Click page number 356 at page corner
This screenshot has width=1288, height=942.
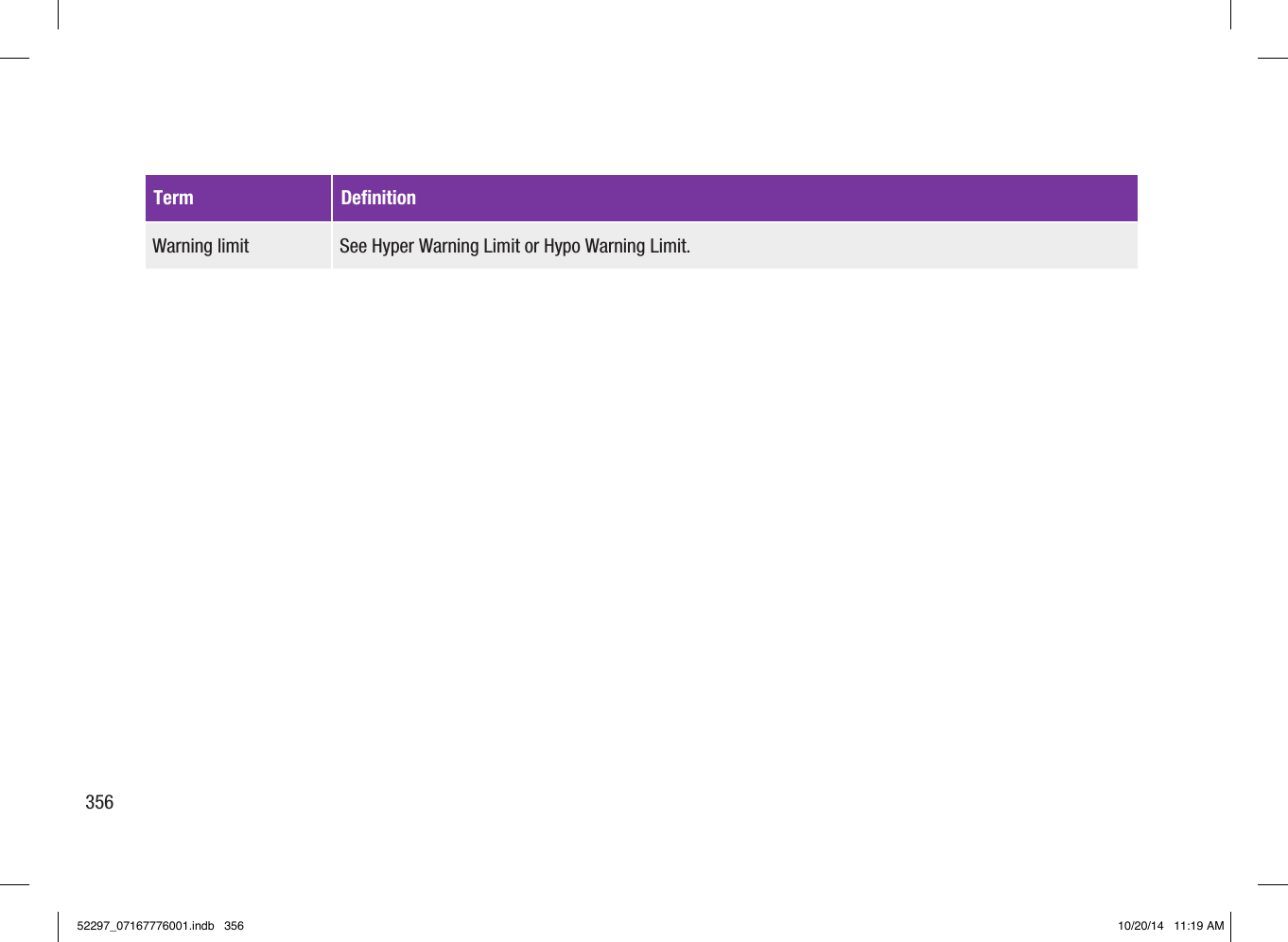click(x=99, y=802)
